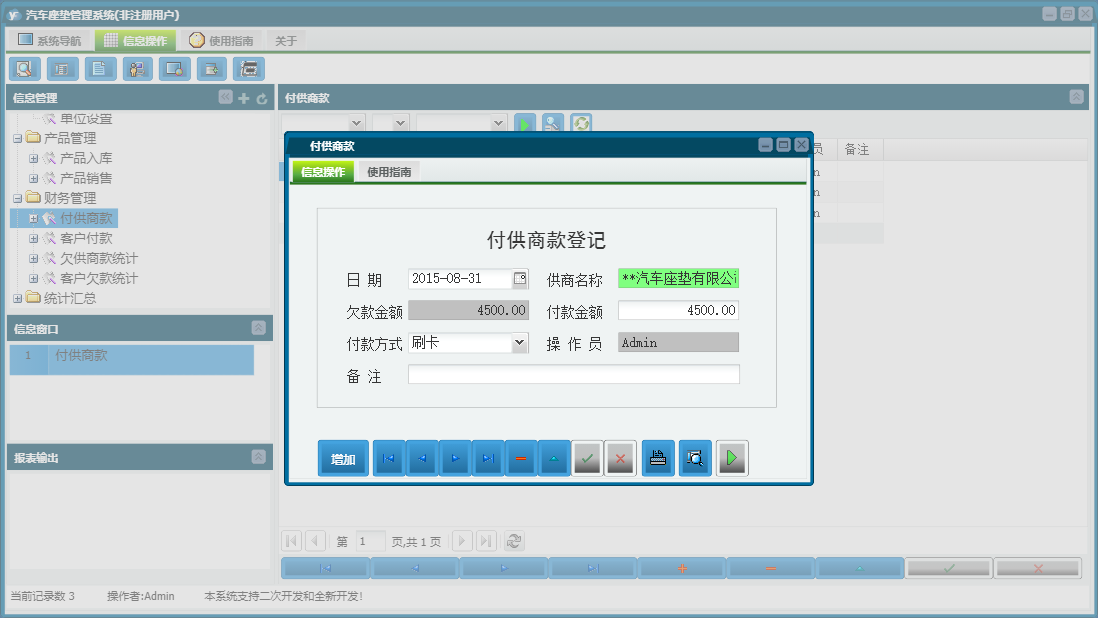Add a record with the orange plus in bottom bar
Viewport: 1098px width, 618px height.
pyautogui.click(x=682, y=568)
